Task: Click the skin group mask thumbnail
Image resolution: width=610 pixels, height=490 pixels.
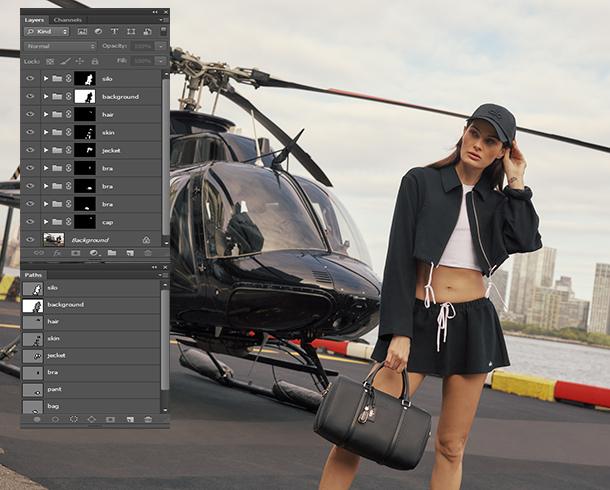Action: pos(85,132)
